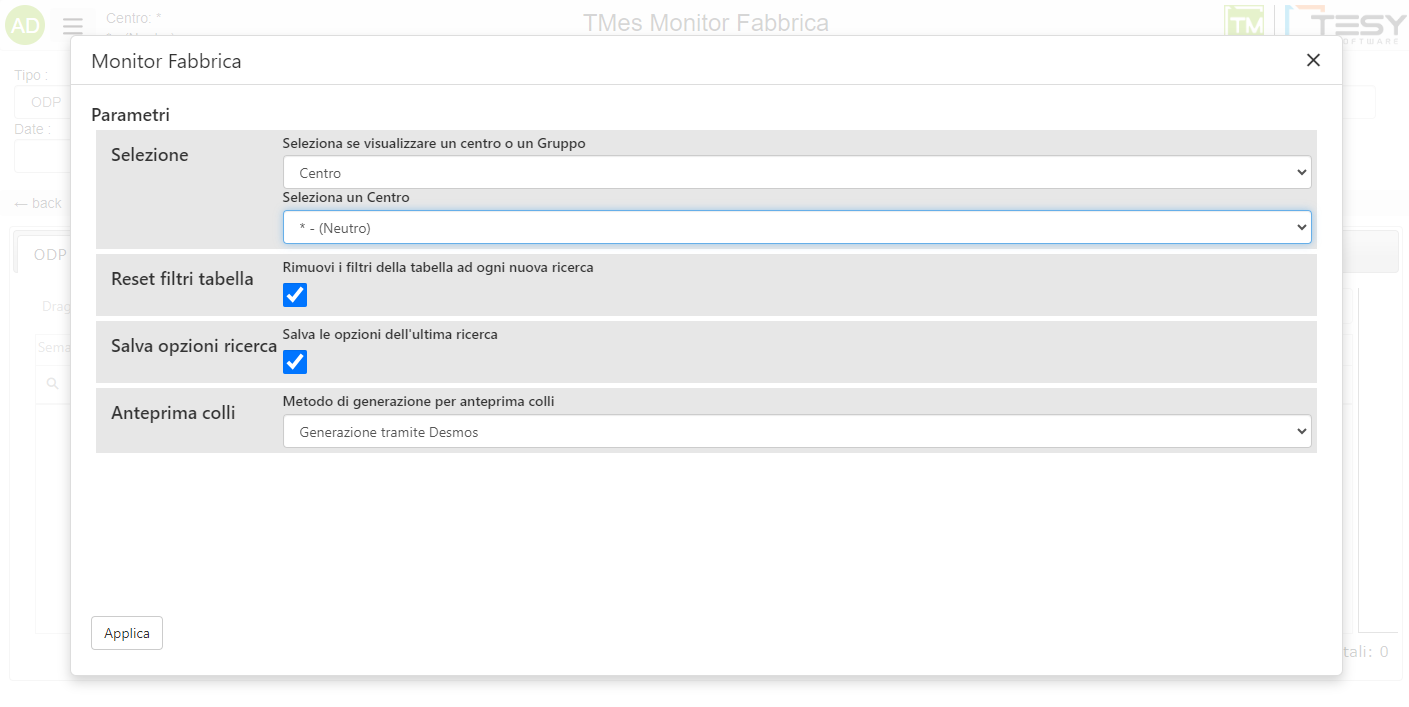1409x707 pixels.
Task: Click the Tipo field showing ODP
Action: [42, 102]
